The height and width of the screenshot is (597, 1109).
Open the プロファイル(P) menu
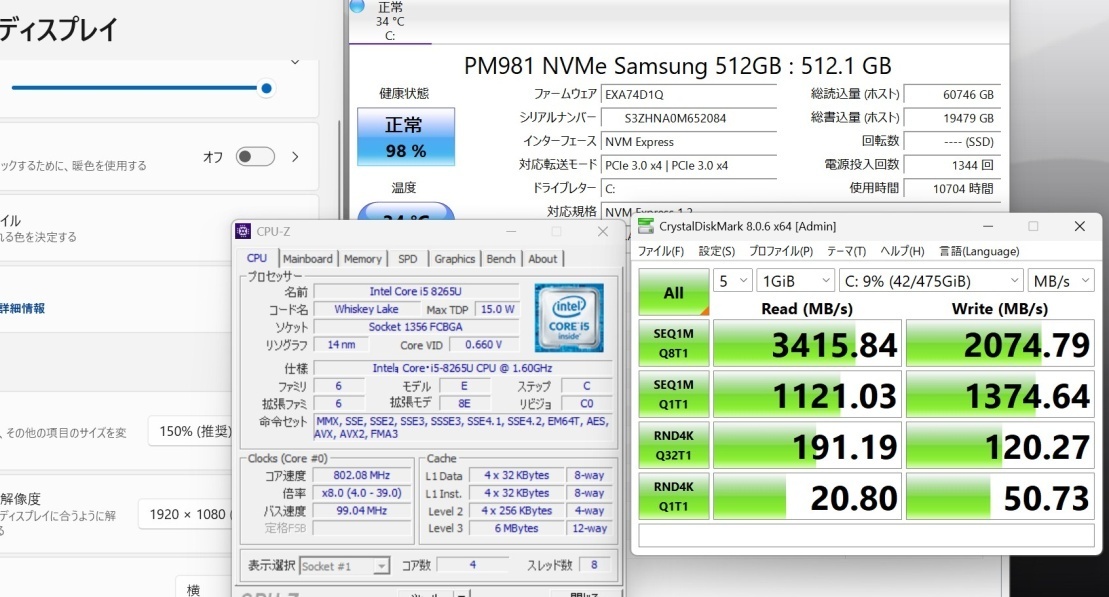pos(781,251)
